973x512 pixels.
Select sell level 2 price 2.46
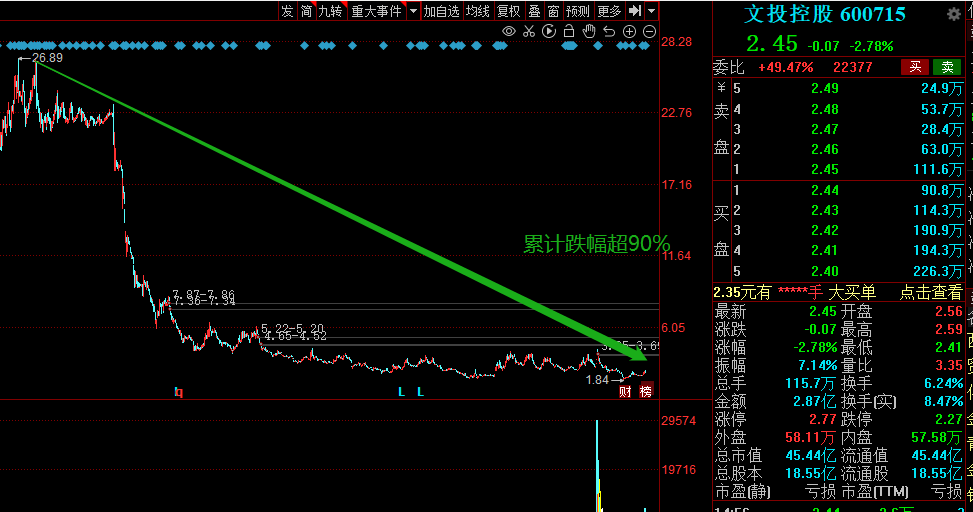coord(825,149)
